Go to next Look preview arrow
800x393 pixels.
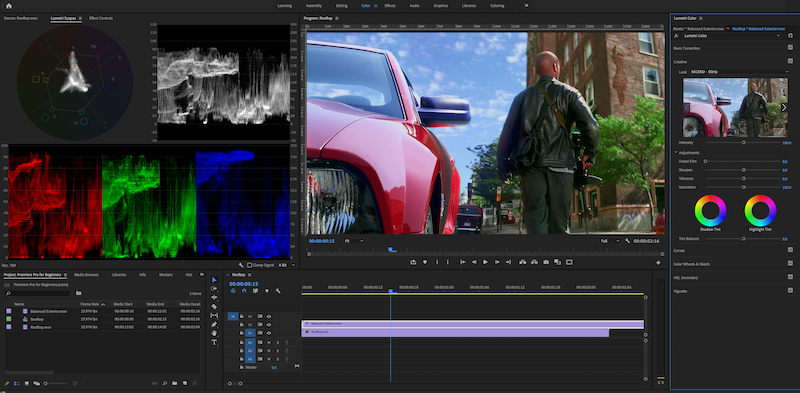(x=784, y=107)
